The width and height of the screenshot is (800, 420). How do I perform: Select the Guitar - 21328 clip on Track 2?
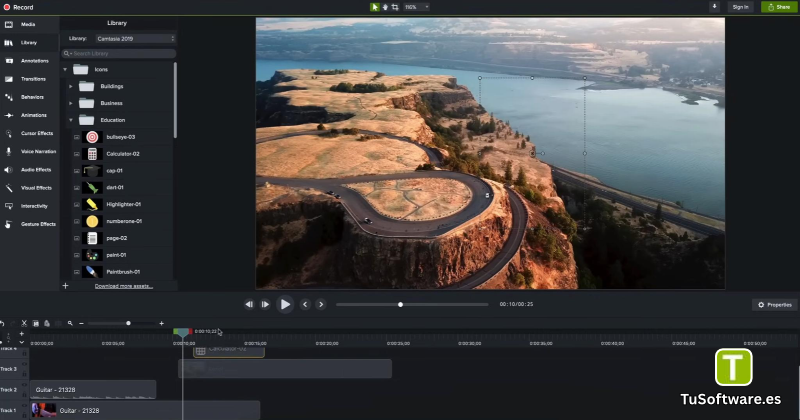(x=93, y=389)
